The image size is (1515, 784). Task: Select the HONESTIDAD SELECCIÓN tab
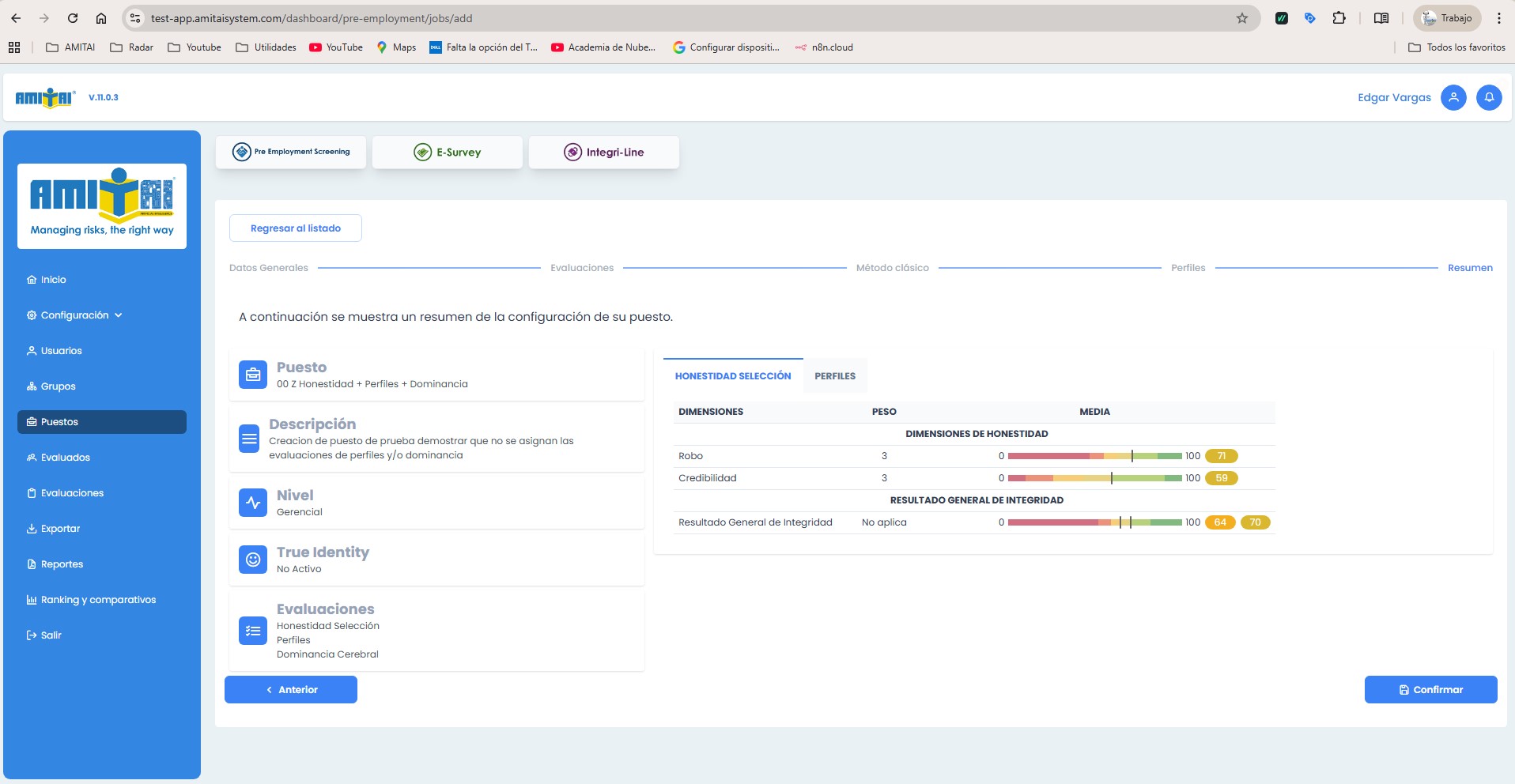tap(733, 376)
